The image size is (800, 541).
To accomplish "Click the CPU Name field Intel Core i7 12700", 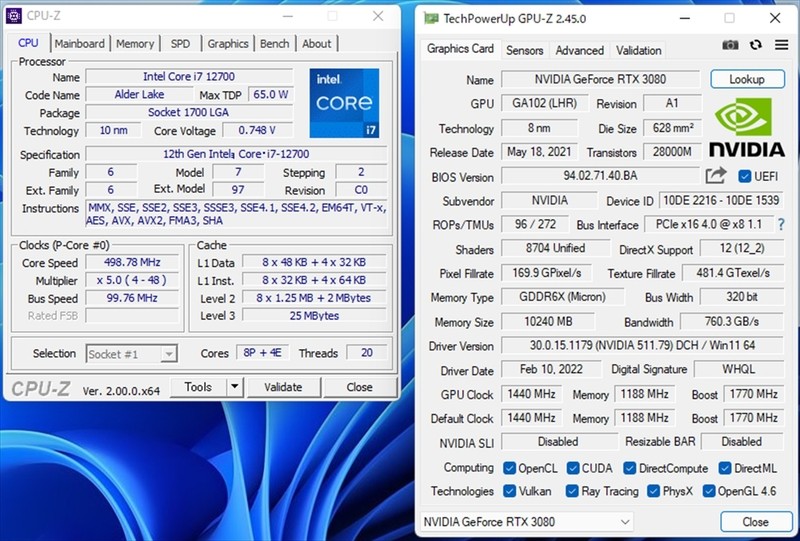I will (x=189, y=77).
